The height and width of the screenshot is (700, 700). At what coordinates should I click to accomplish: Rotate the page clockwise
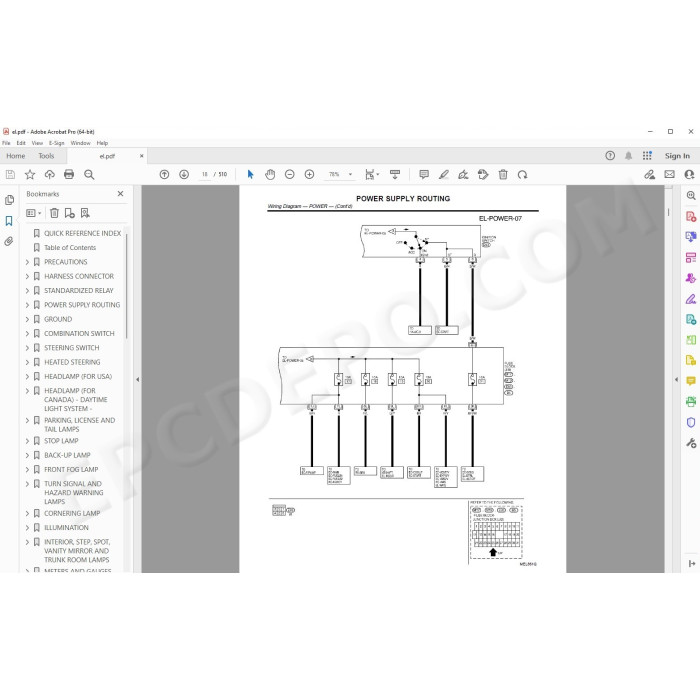522,175
